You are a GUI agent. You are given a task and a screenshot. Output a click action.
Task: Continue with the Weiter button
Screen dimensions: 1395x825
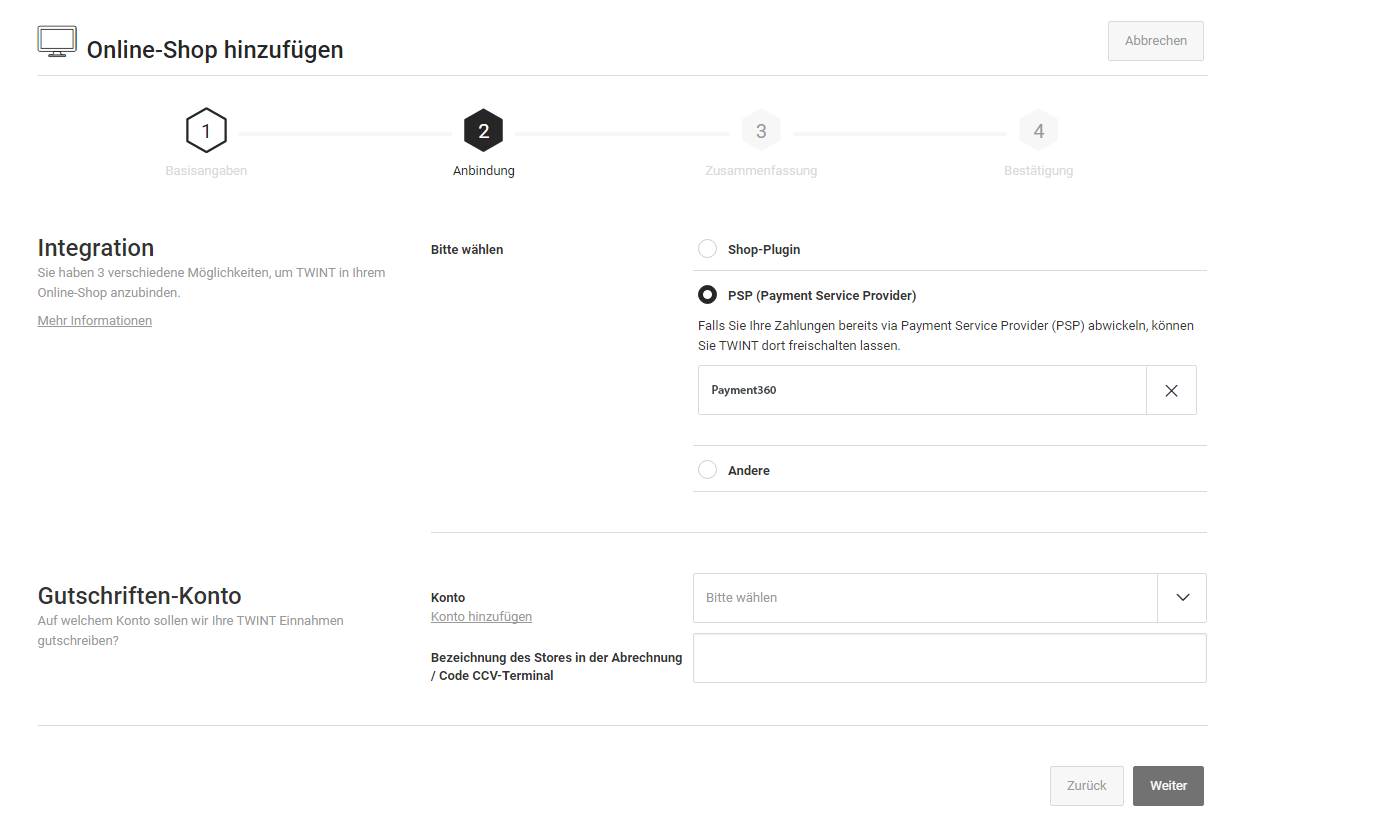[x=1168, y=786]
